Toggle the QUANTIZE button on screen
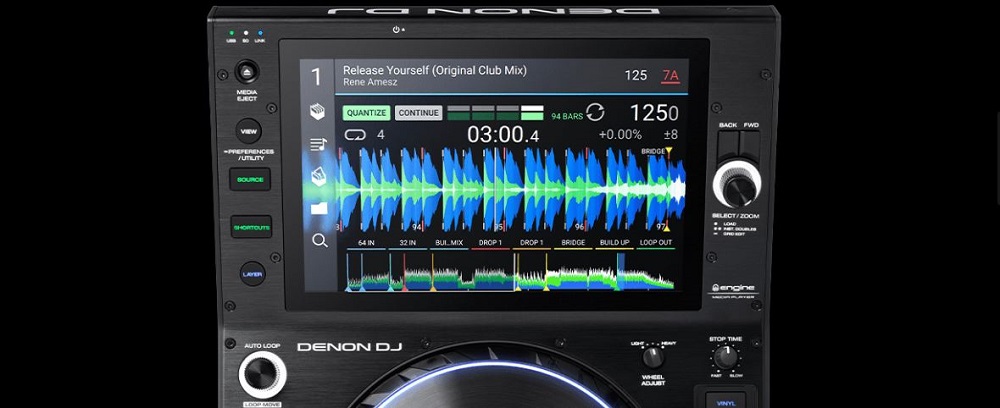Screen dimensions: 1000x408 pos(367,113)
